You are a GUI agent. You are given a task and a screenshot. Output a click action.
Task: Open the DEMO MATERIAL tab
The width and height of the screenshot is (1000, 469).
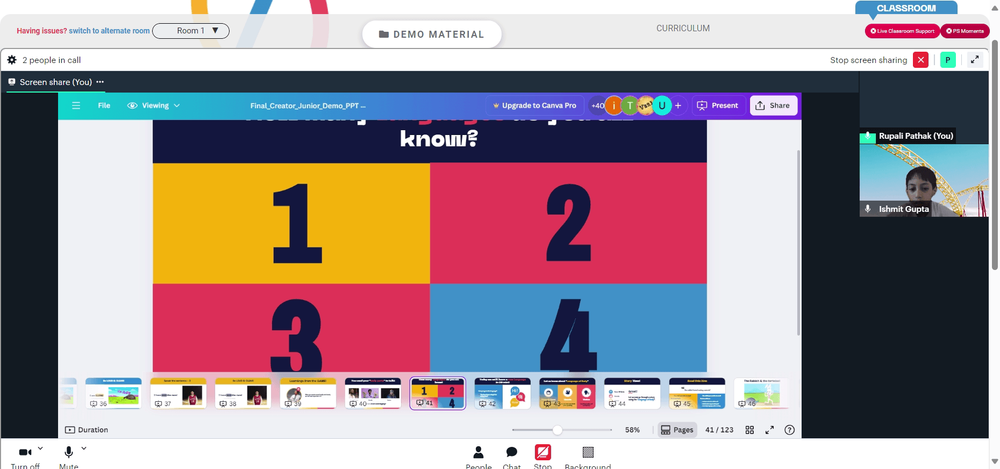432,34
